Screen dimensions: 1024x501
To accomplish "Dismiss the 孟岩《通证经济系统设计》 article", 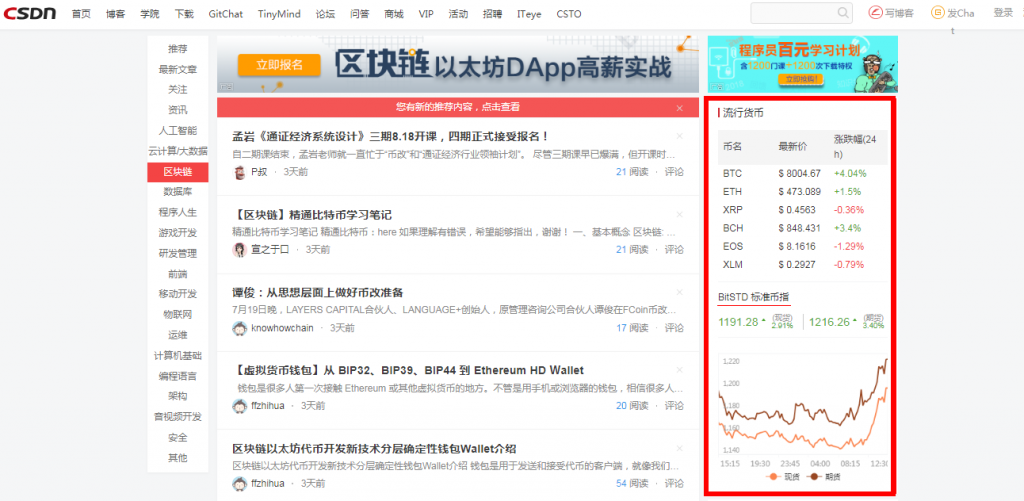I will coord(679,136).
